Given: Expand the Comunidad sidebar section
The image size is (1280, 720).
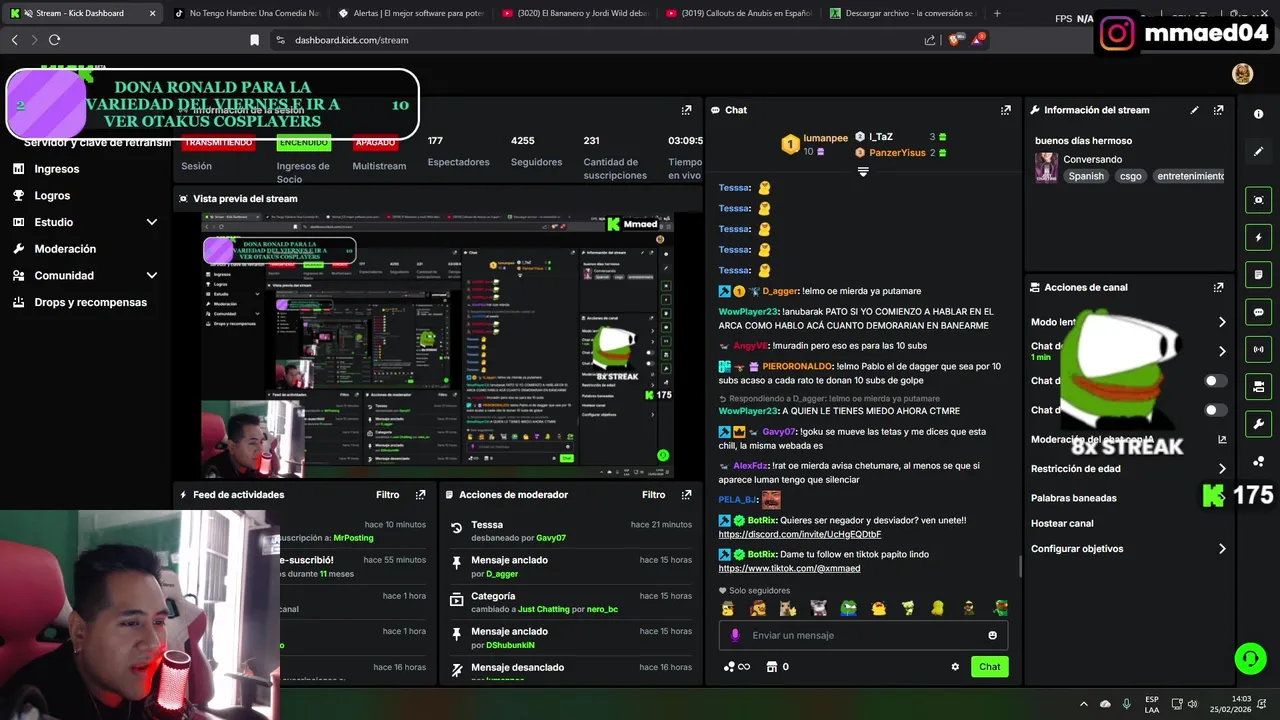Looking at the screenshot, I should (x=152, y=275).
